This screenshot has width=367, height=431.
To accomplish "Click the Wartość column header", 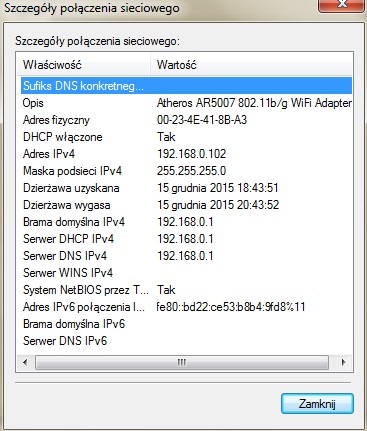I will [251, 64].
